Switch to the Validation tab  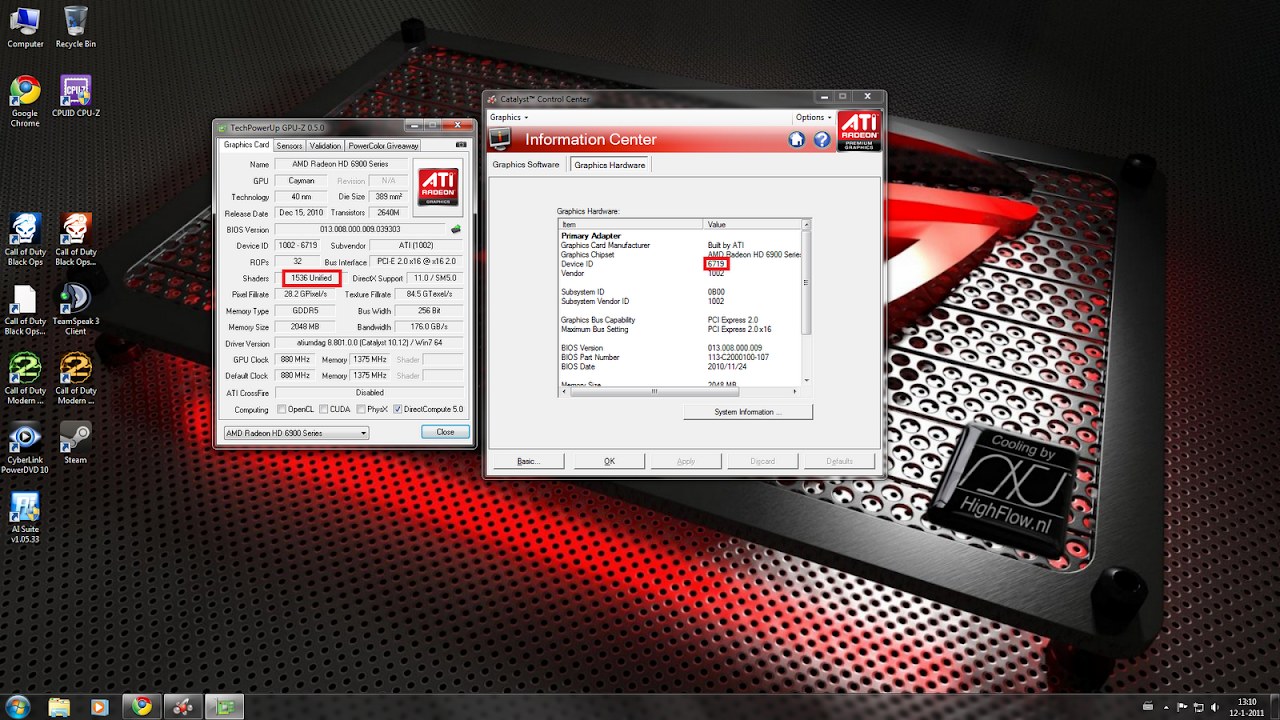tap(325, 146)
